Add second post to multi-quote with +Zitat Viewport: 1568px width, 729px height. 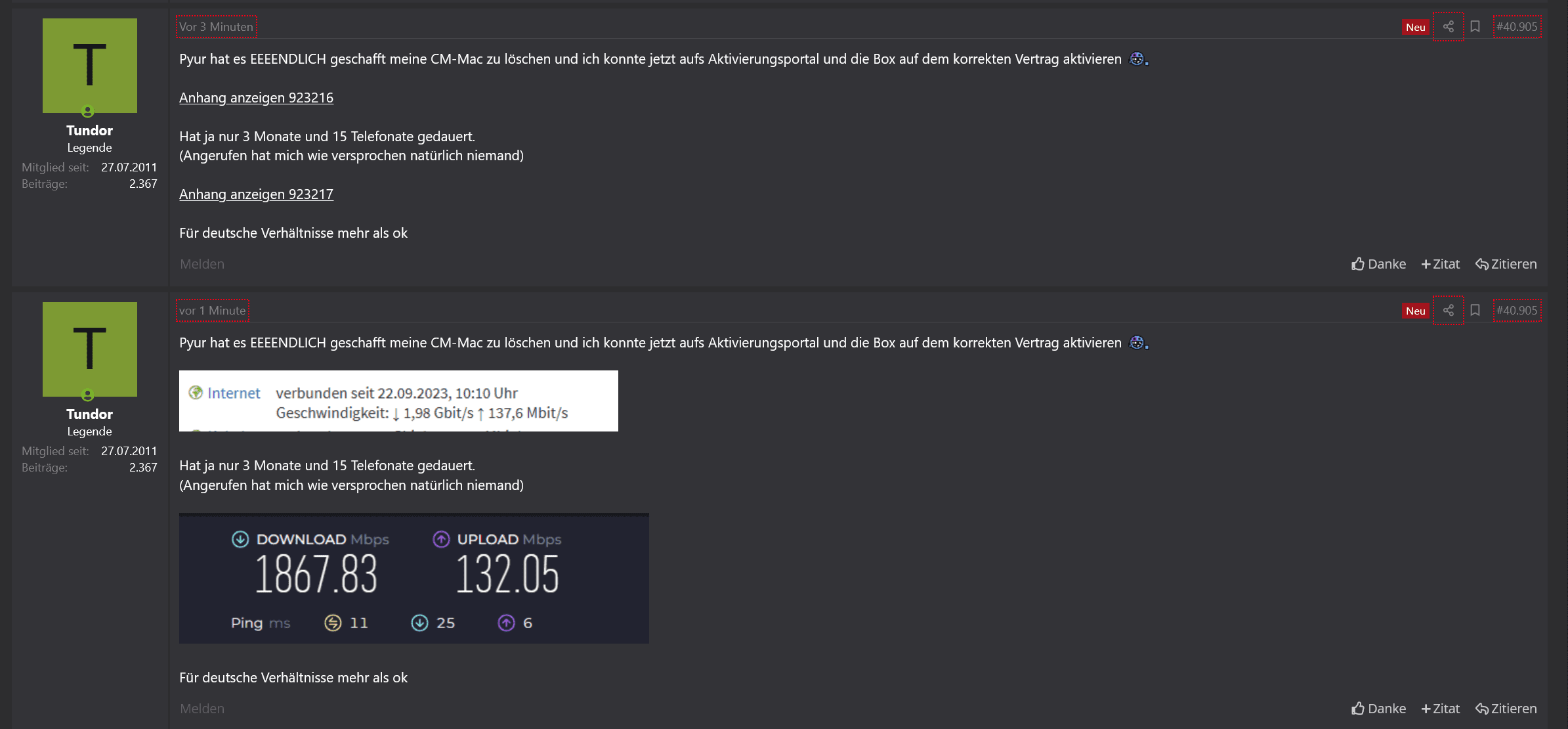coord(1441,709)
